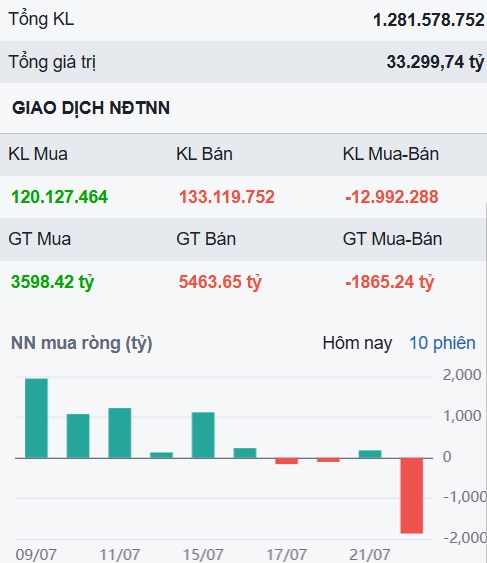This screenshot has width=487, height=563.
Task: Click the 11/07 x-axis date label
Action: coord(120,555)
